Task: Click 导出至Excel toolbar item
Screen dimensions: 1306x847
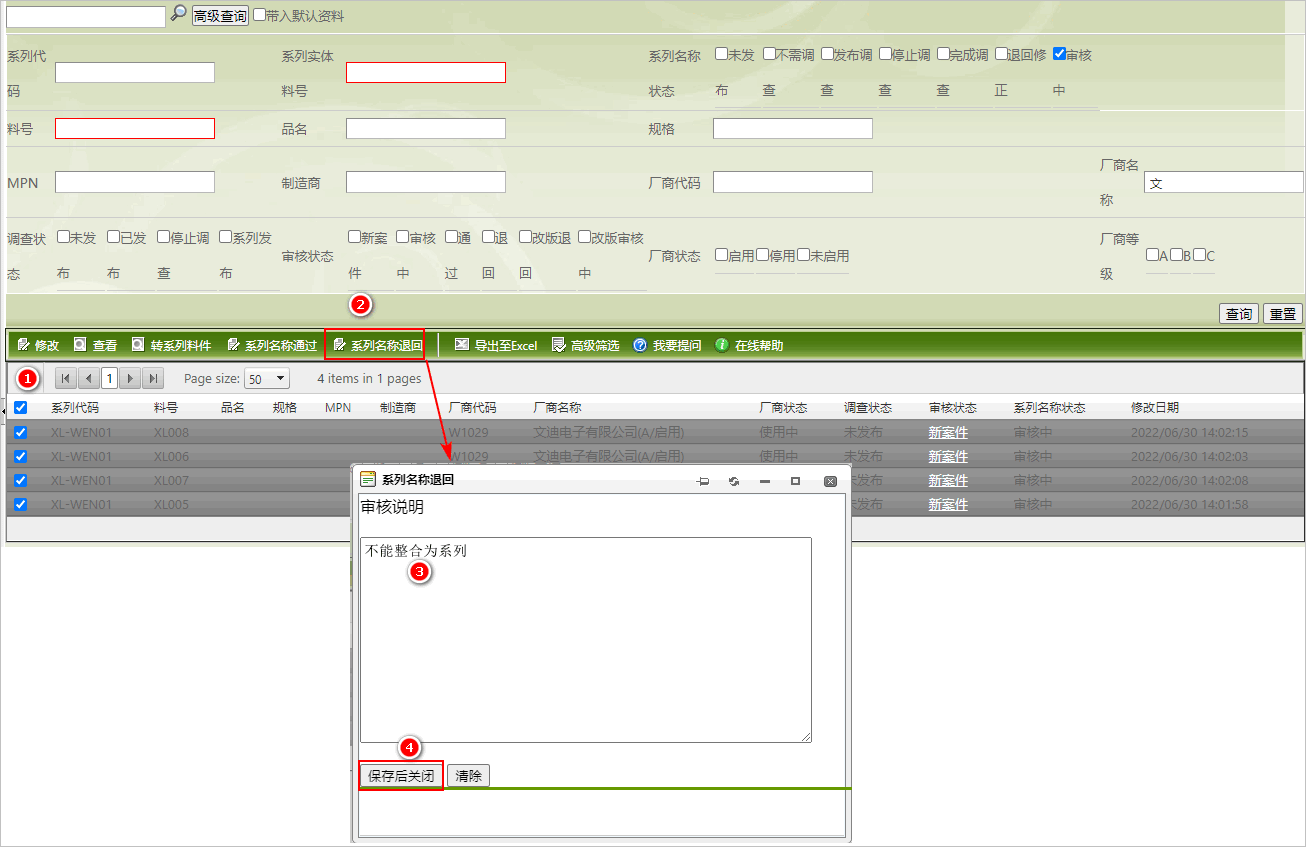Action: click(496, 345)
